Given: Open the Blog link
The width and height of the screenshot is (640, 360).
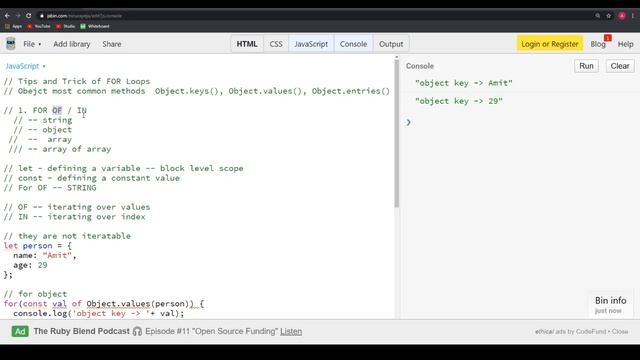Looking at the screenshot, I should [598, 44].
